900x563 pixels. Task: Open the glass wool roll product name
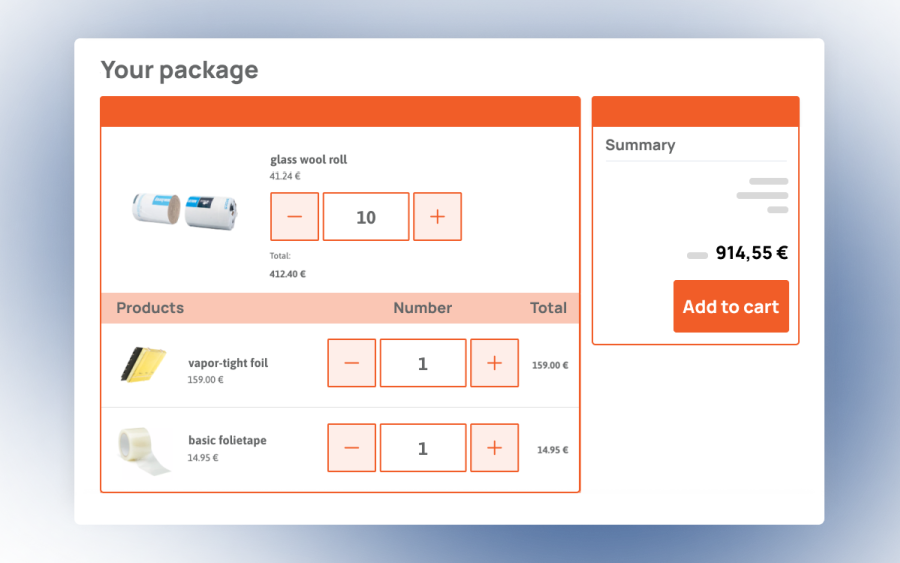click(x=308, y=160)
